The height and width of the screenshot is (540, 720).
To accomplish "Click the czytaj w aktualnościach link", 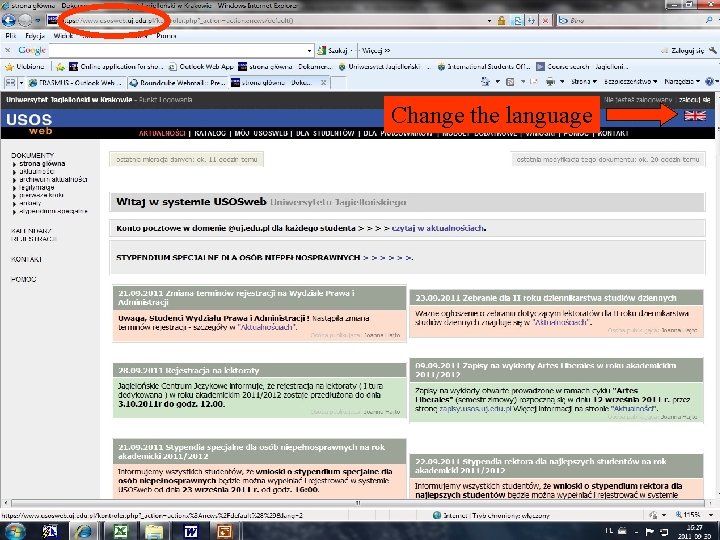I will tap(438, 228).
